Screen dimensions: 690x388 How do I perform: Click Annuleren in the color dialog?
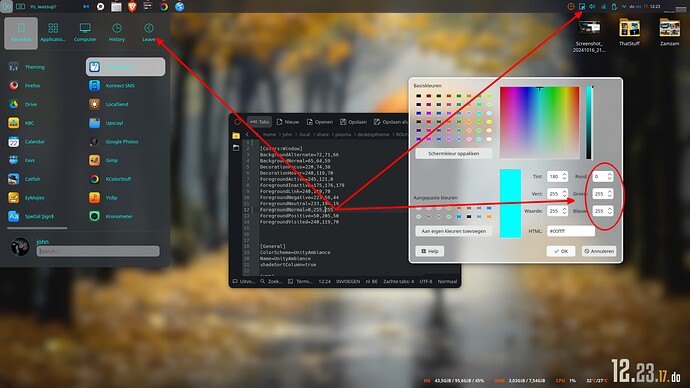click(599, 251)
